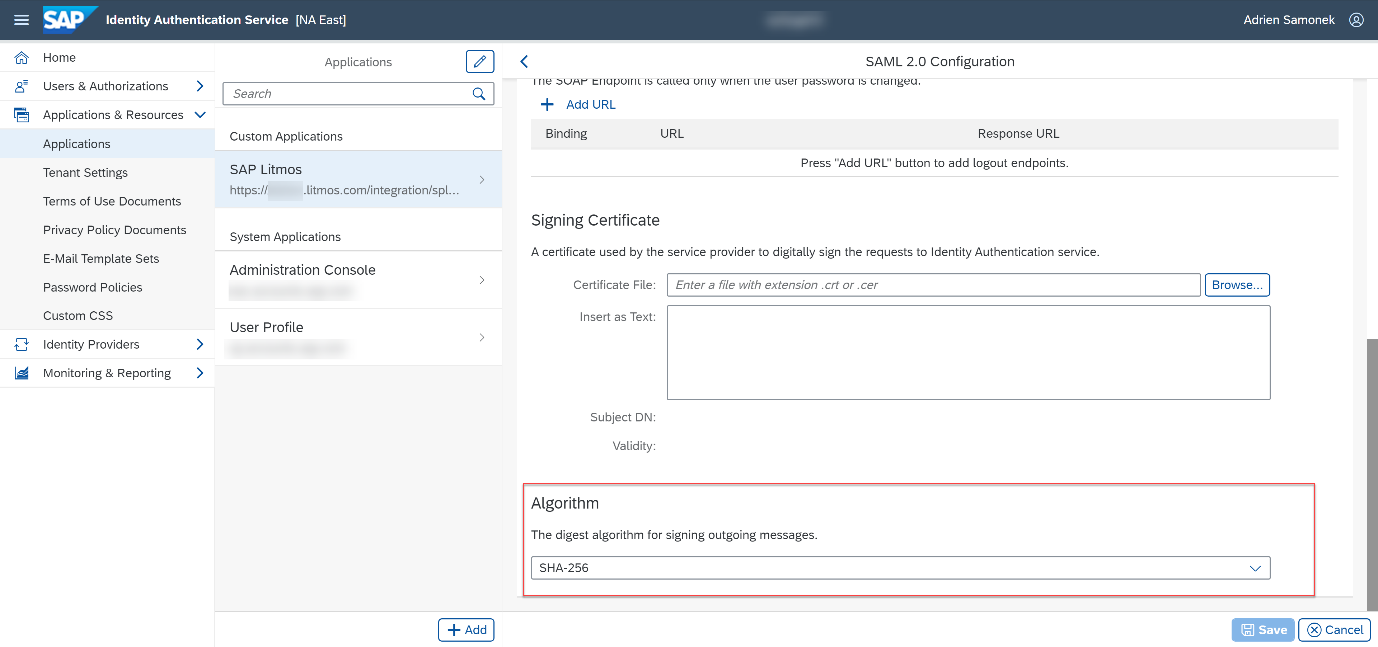Select the User Profile application
This screenshot has height=647, width=1378.
tap(358, 337)
